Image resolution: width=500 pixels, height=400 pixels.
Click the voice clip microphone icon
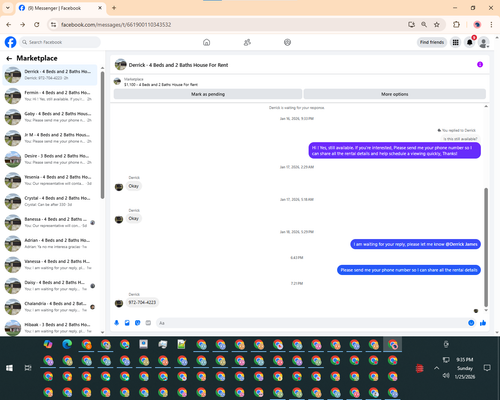[117, 323]
